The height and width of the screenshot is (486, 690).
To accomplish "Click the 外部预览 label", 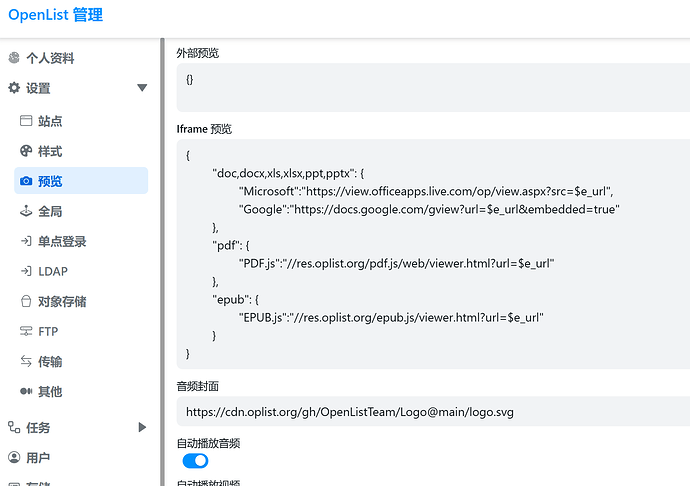I will pyautogui.click(x=198, y=53).
